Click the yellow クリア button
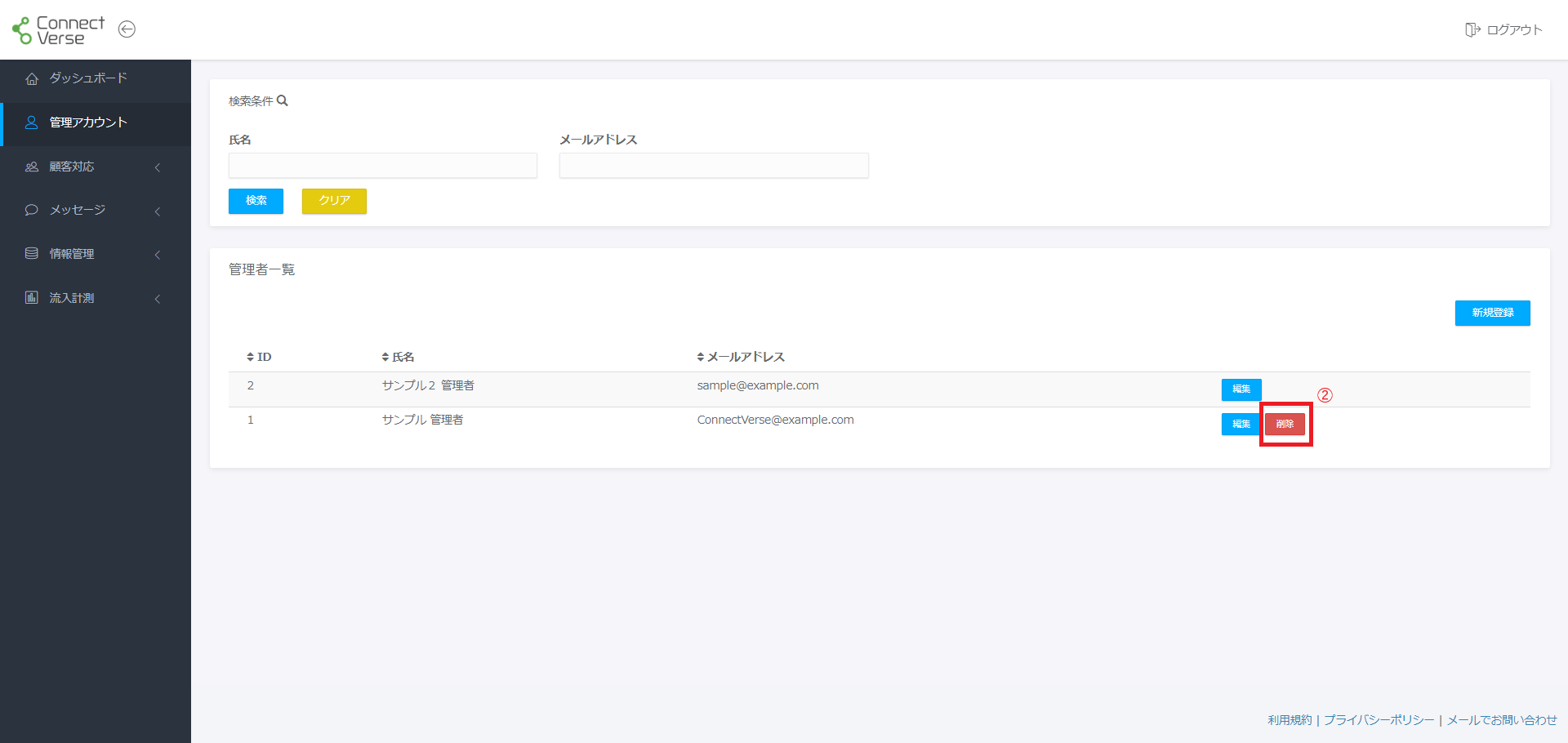This screenshot has height=743, width=1568. click(x=334, y=201)
